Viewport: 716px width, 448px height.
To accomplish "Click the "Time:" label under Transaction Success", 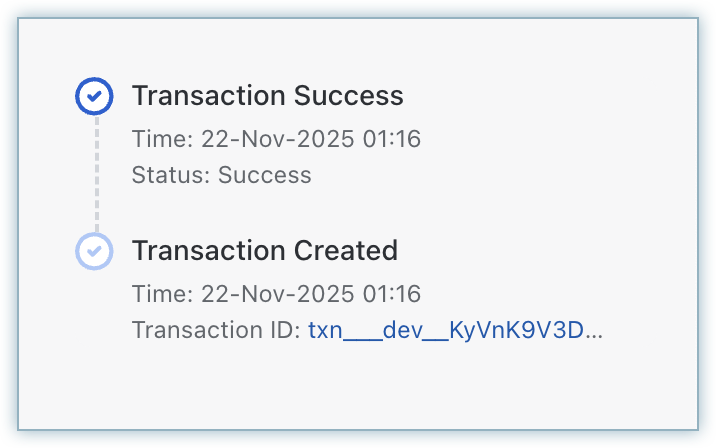I will coord(162,138).
